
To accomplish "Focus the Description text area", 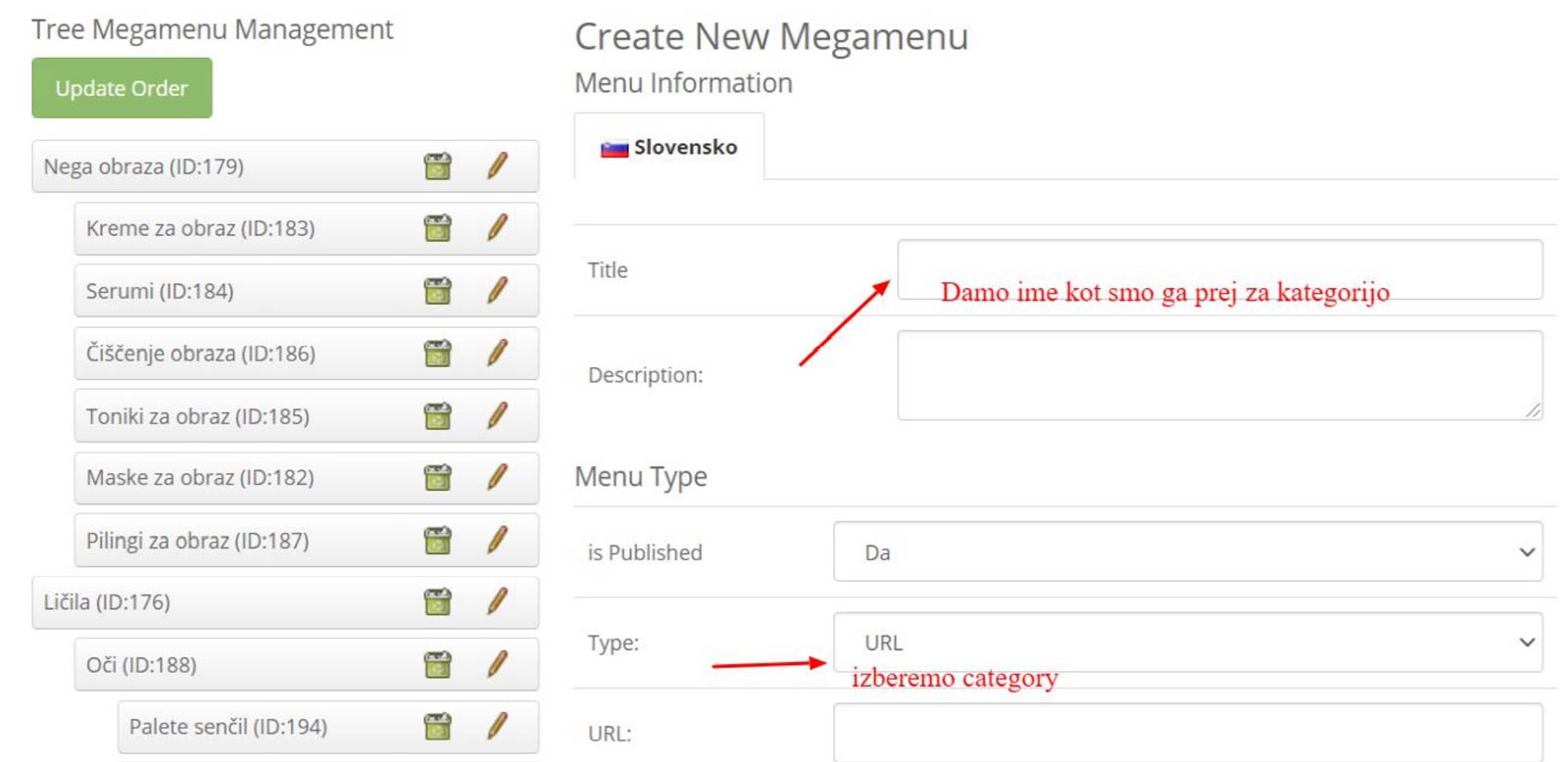I will (1219, 375).
